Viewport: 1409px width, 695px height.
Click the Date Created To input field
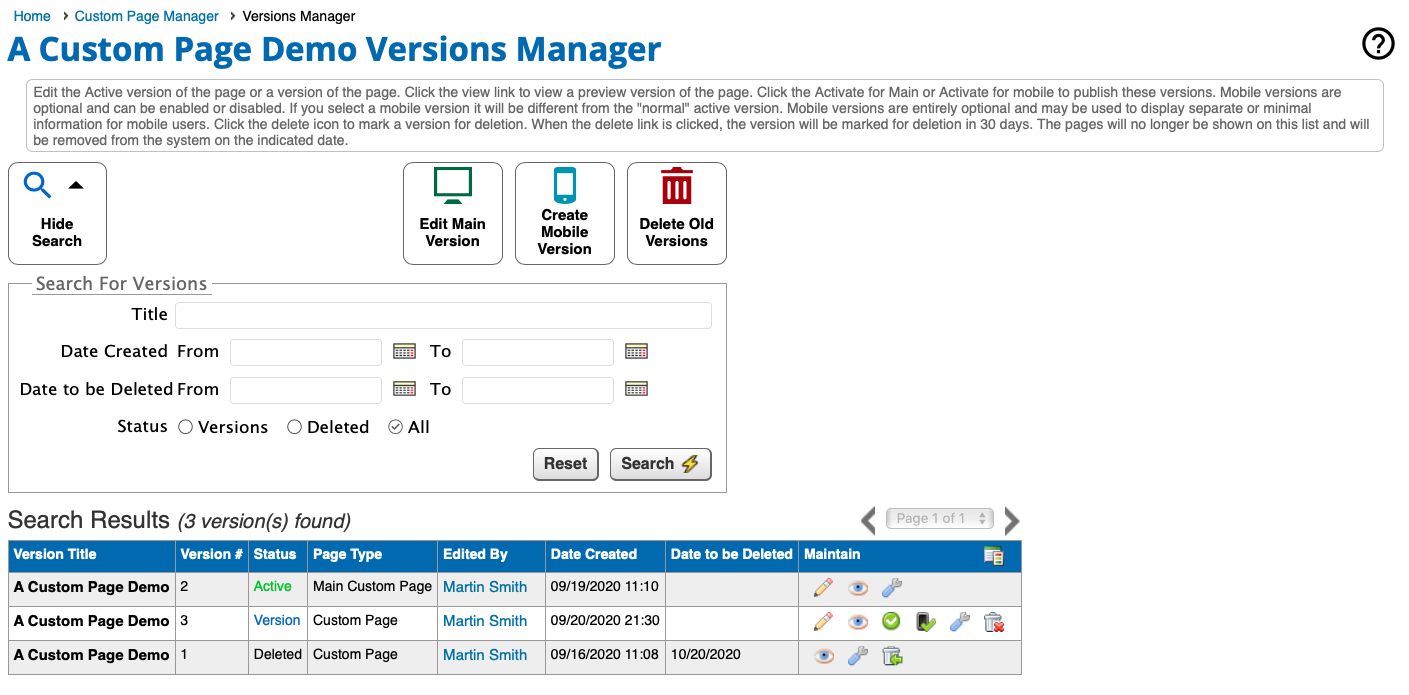click(538, 352)
